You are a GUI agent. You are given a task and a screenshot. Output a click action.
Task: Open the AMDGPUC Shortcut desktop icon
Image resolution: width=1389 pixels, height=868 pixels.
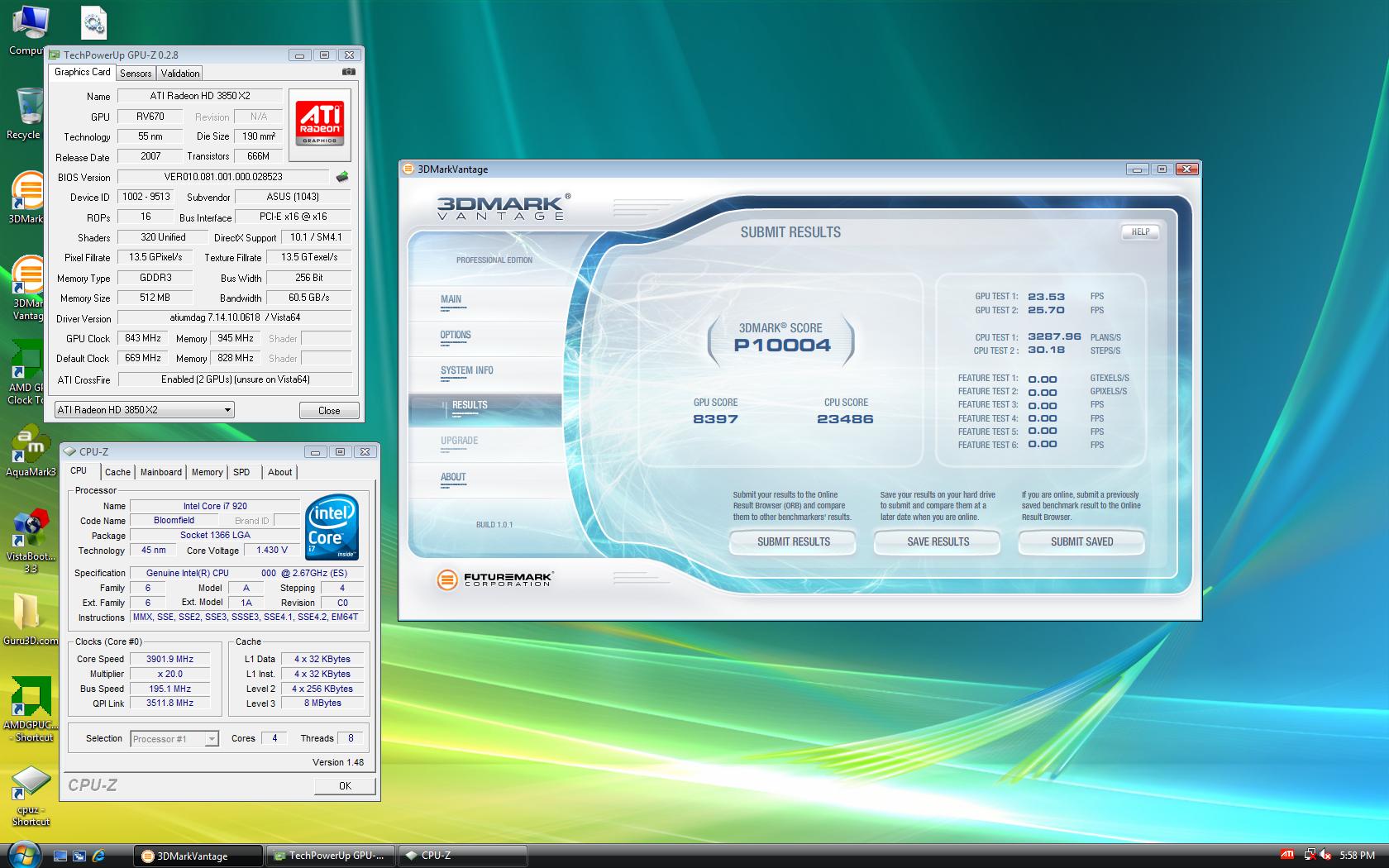pos(31,709)
